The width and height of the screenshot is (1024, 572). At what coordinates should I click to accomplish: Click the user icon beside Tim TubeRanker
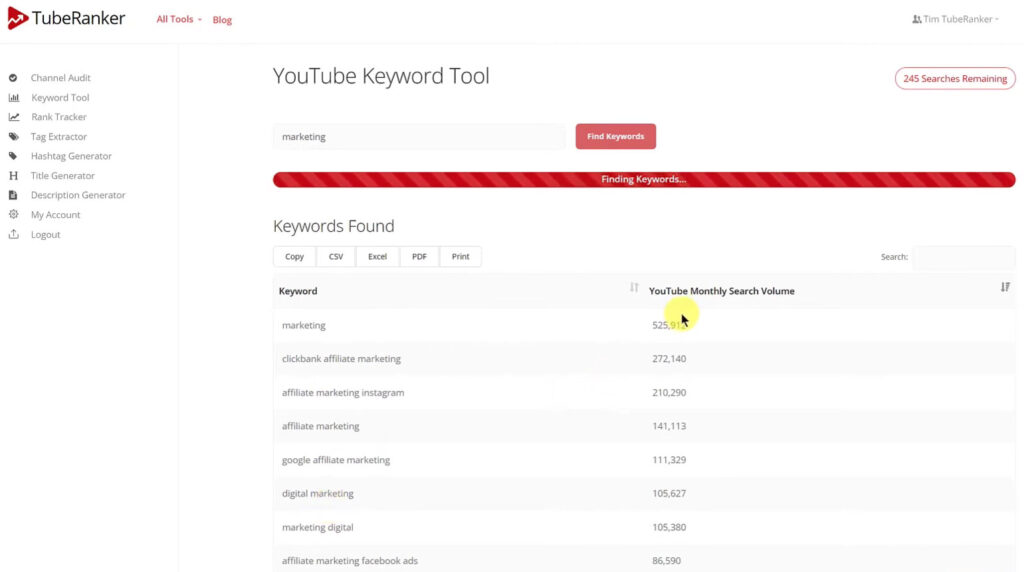coord(917,20)
